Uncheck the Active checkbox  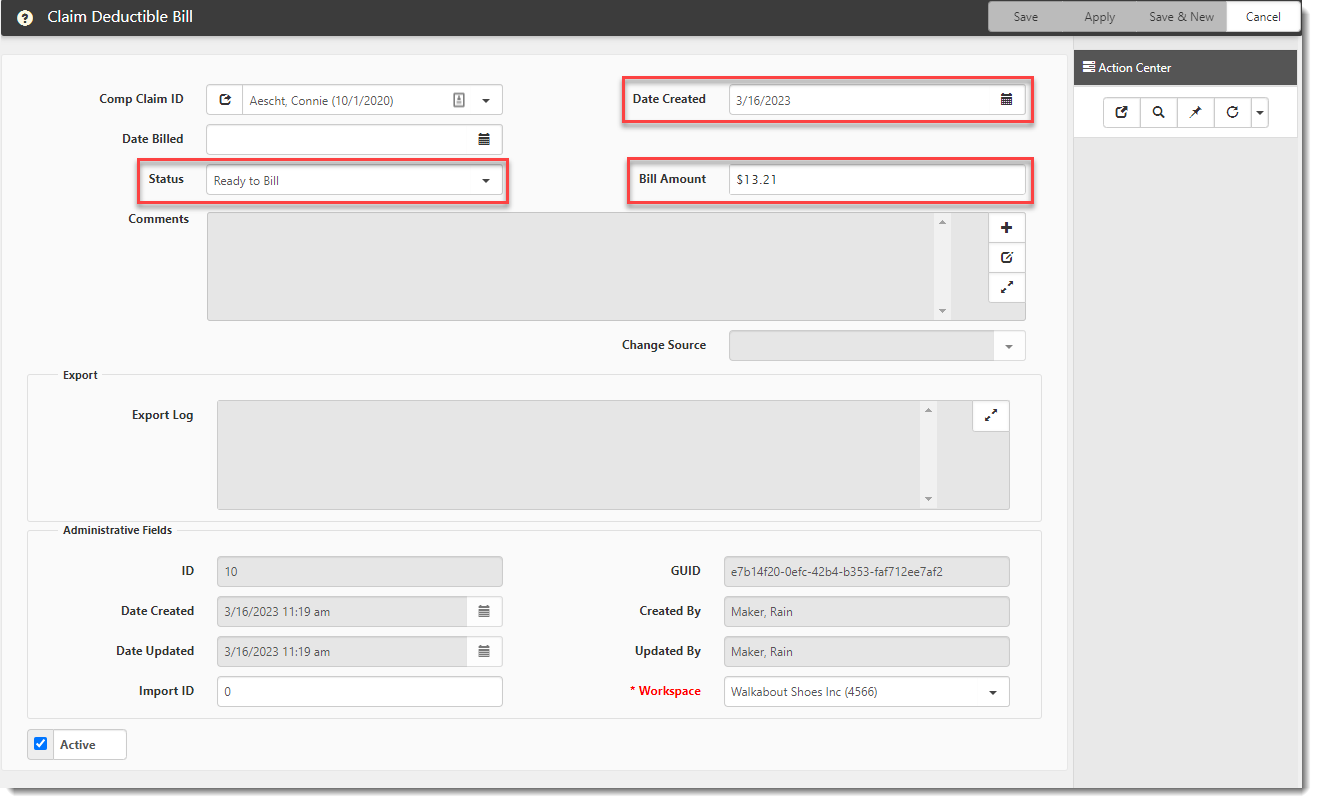pos(41,744)
